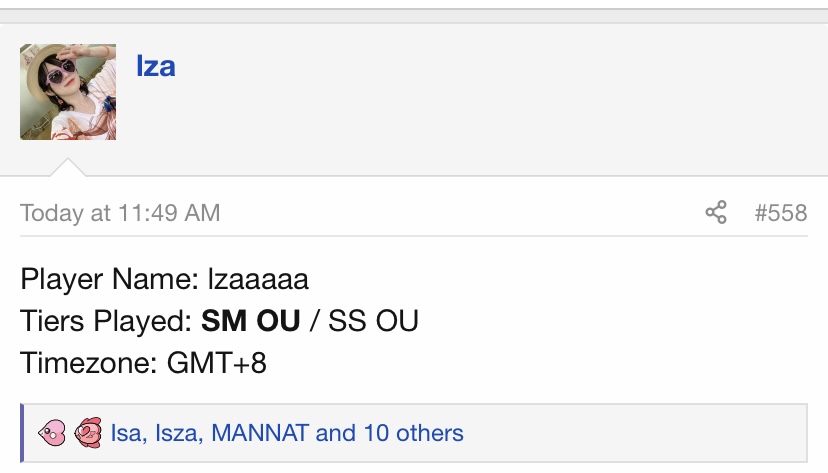Click the Today at 11:49 AM timestamp
This screenshot has width=828, height=473.
point(120,213)
